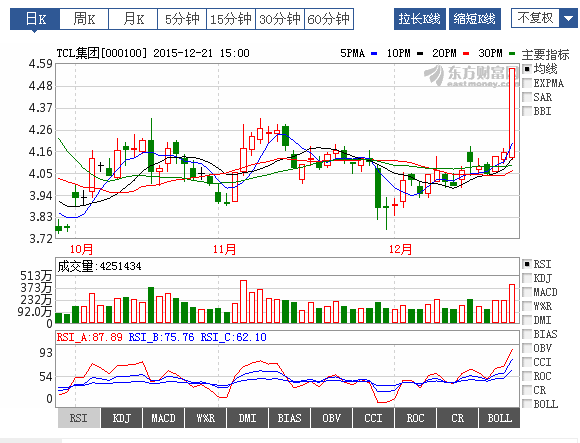The width and height of the screenshot is (580, 443).
Task: Switch to the CR bottom tab
Action: 457,418
